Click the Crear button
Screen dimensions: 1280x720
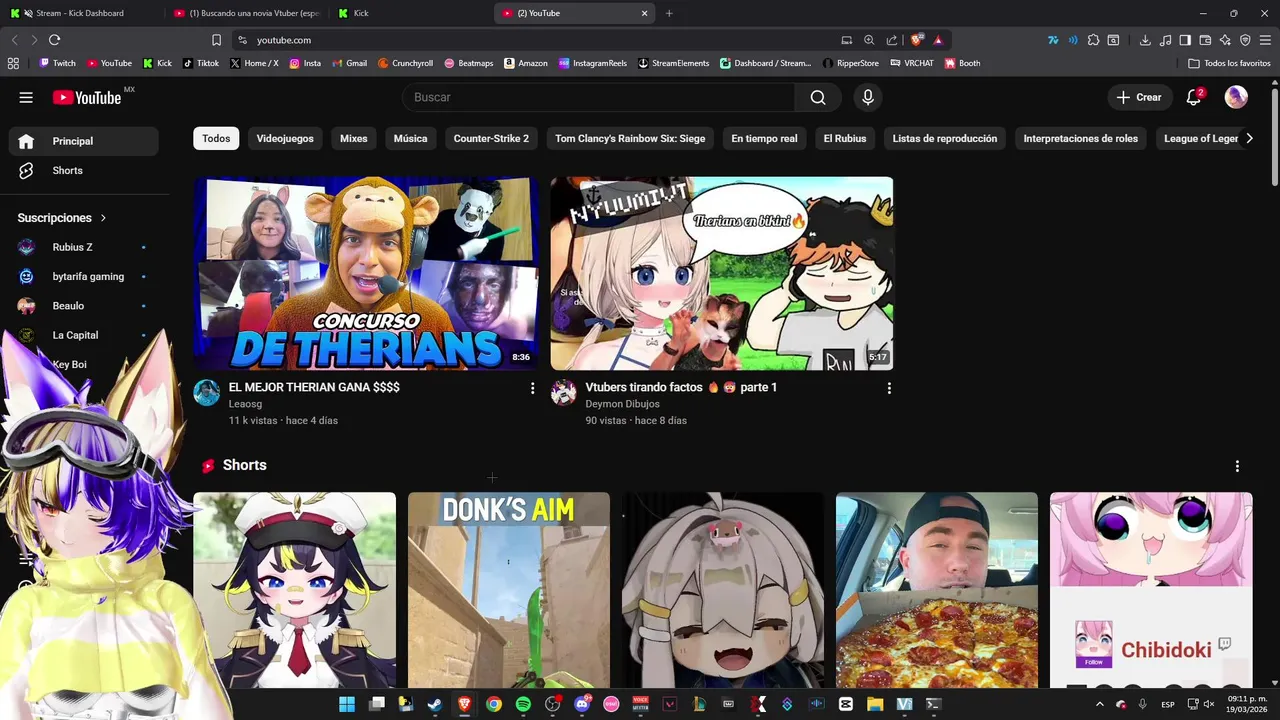click(1139, 97)
